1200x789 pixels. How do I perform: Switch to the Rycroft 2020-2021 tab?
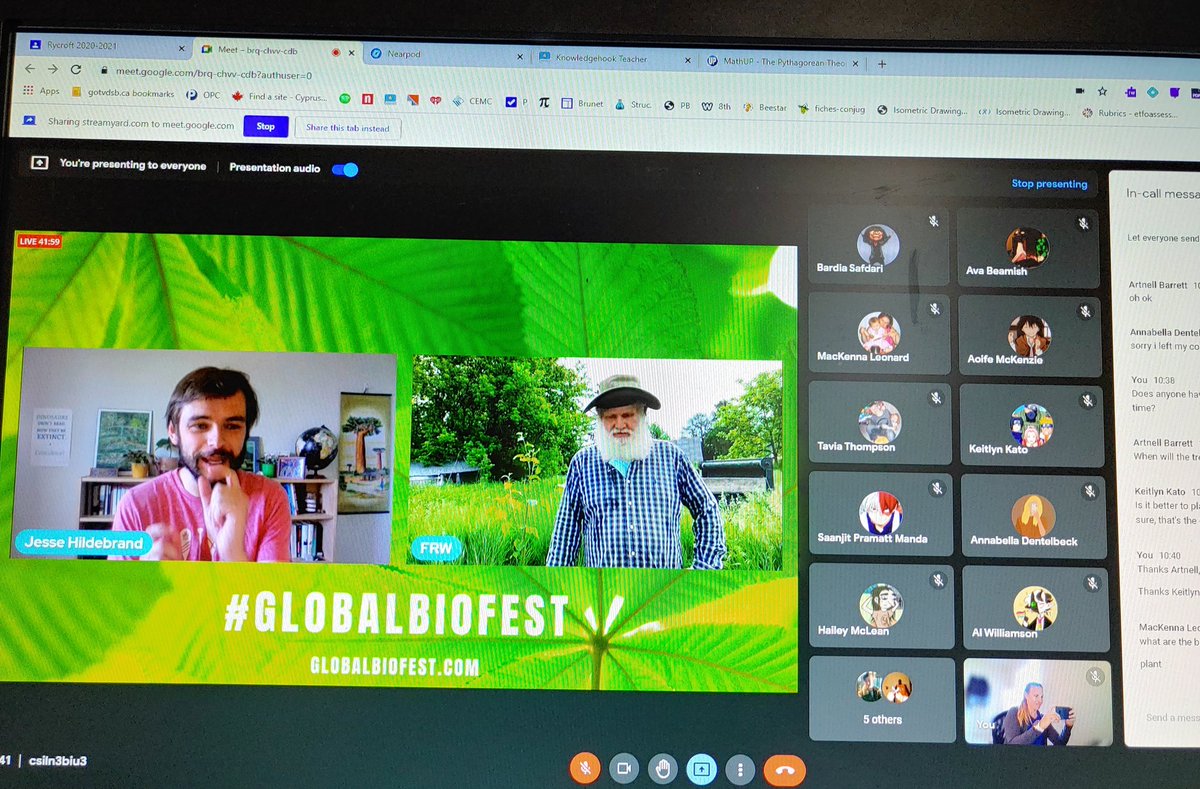click(103, 46)
